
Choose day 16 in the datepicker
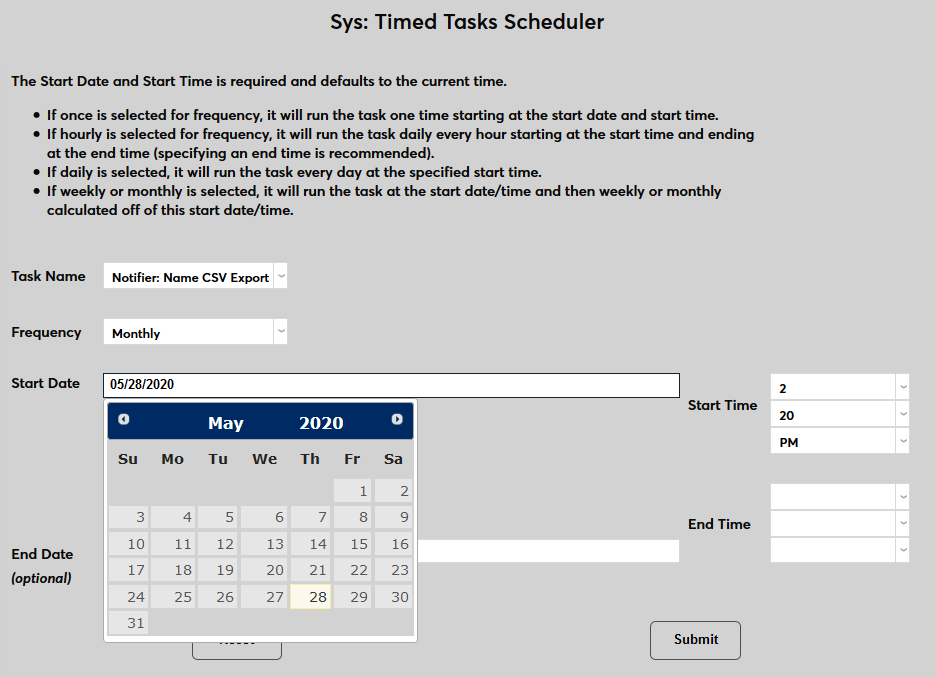pyautogui.click(x=393, y=544)
